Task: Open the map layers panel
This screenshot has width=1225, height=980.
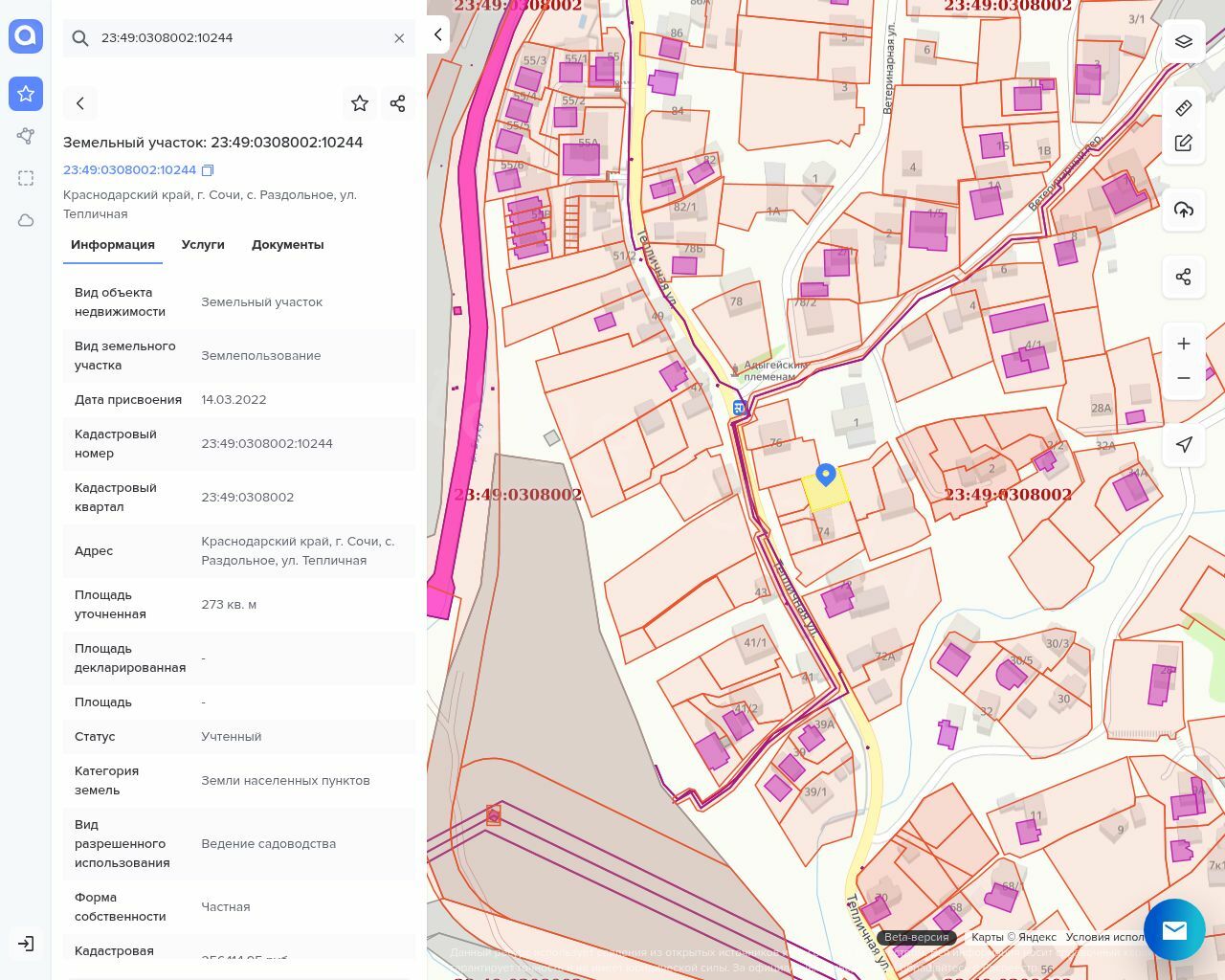Action: 1184,41
